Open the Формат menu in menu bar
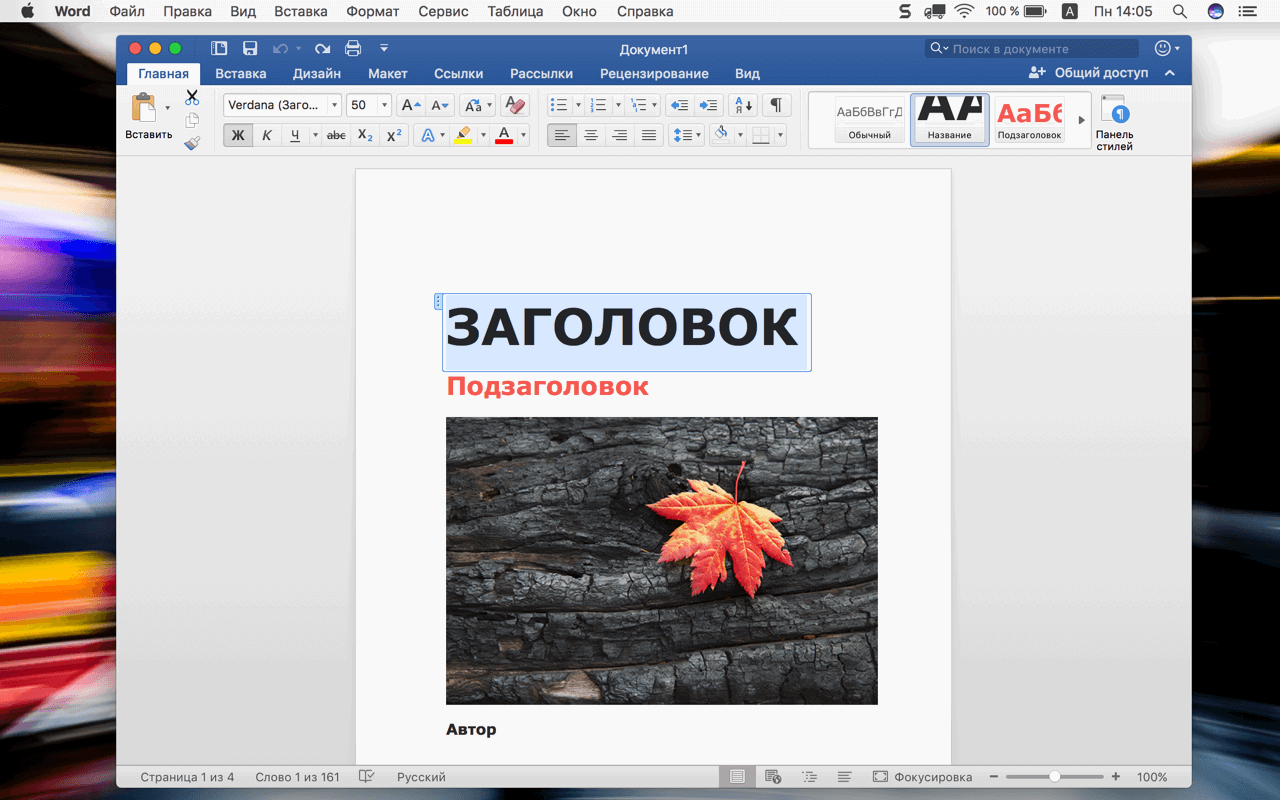Viewport: 1280px width, 800px height. pyautogui.click(x=372, y=11)
